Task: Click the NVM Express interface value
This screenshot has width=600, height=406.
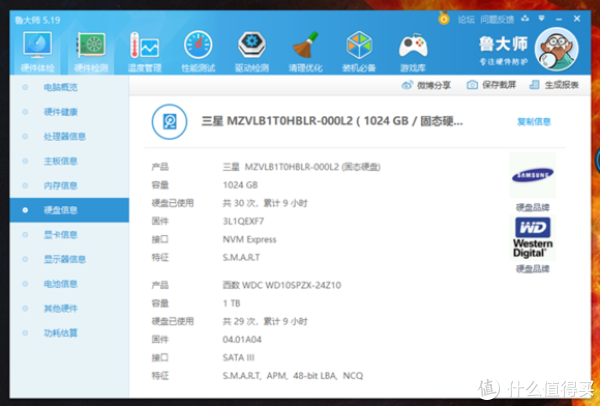Action: coord(249,240)
